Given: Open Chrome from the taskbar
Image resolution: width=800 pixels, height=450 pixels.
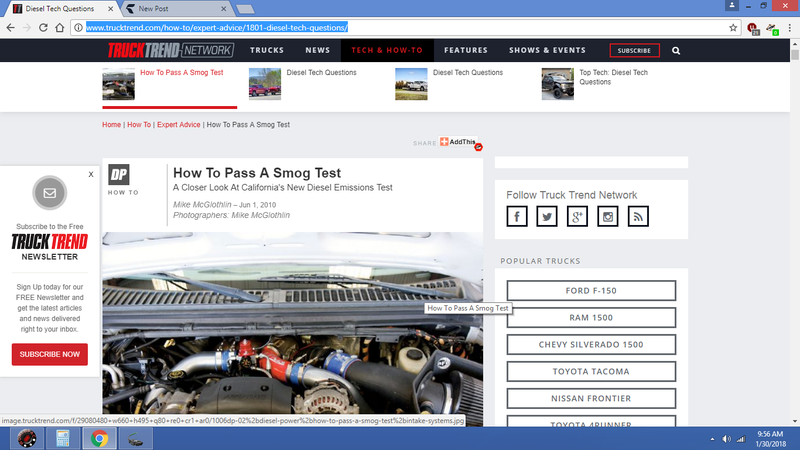Looking at the screenshot, I should [x=99, y=439].
